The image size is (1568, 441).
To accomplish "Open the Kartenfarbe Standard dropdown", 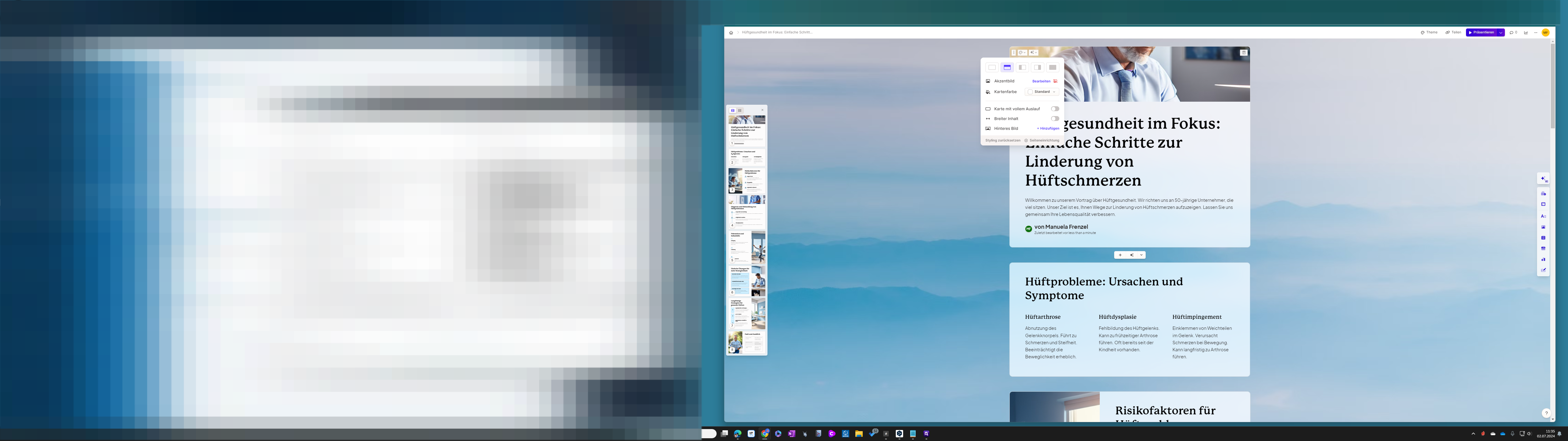I will point(1042,92).
